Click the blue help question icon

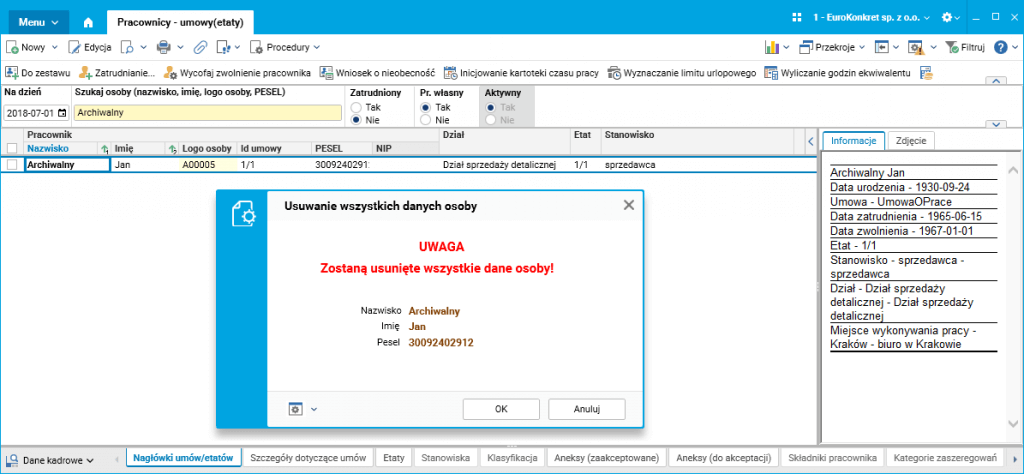point(1001,47)
